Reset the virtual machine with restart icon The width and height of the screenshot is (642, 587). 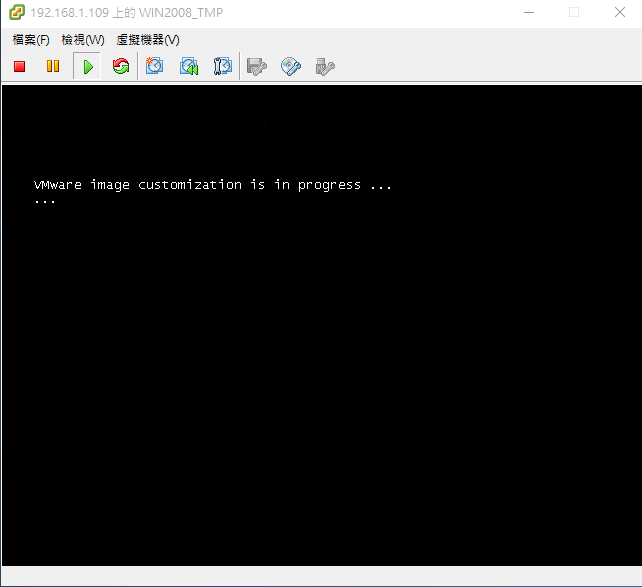(x=121, y=66)
